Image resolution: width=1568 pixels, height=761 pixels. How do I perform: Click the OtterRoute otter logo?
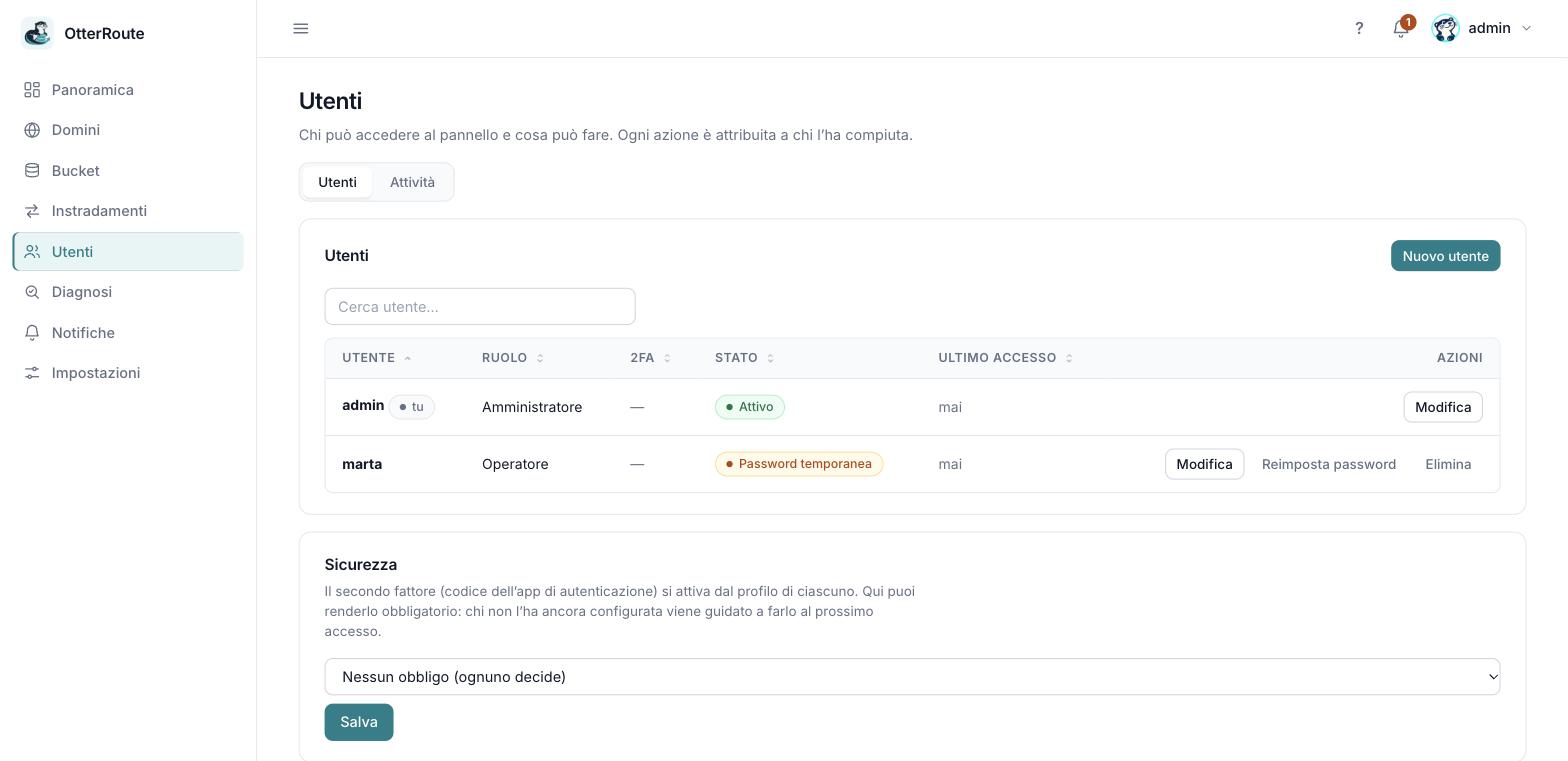tap(37, 33)
